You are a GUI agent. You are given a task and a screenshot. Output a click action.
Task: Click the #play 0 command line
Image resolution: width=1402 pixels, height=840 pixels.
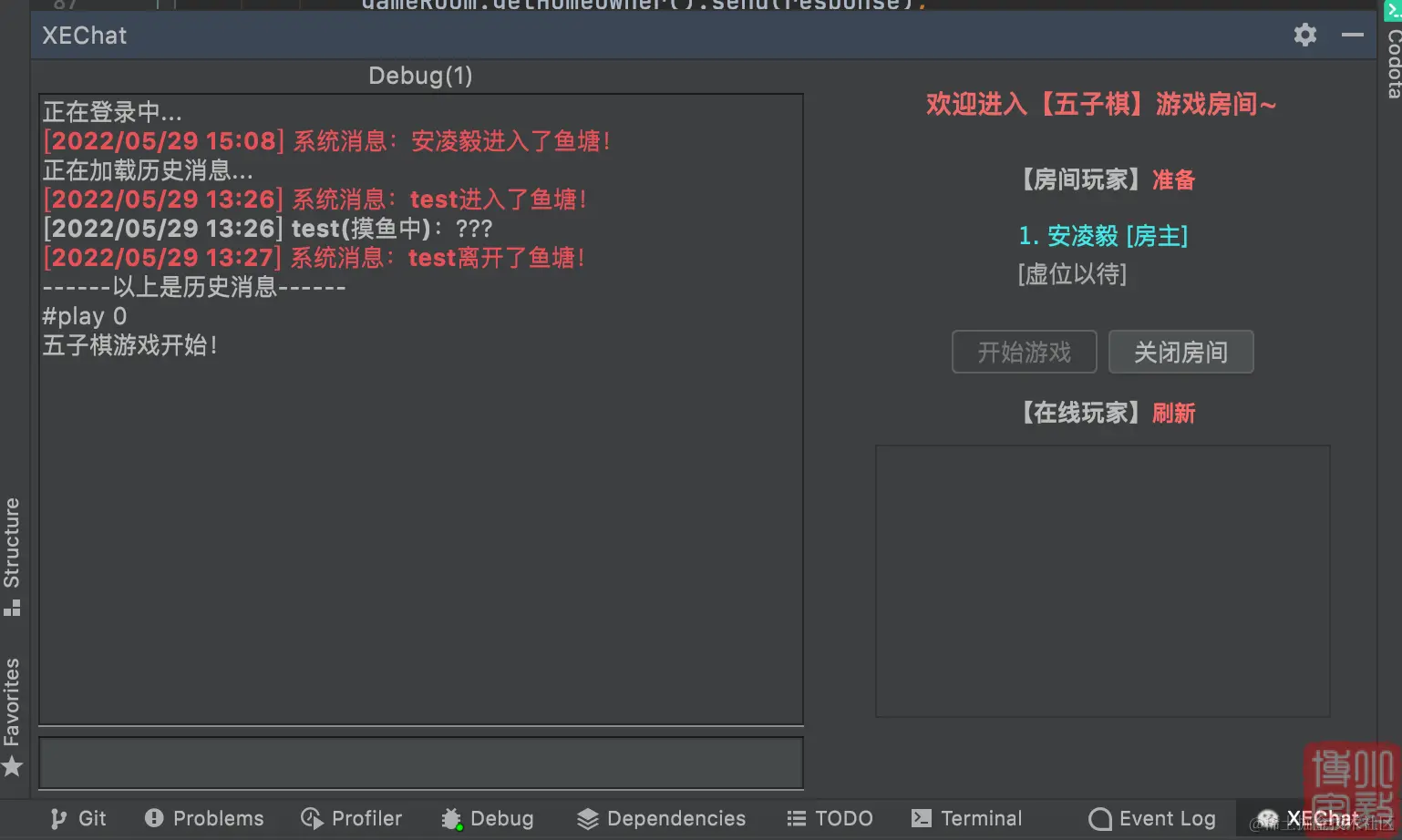85,316
